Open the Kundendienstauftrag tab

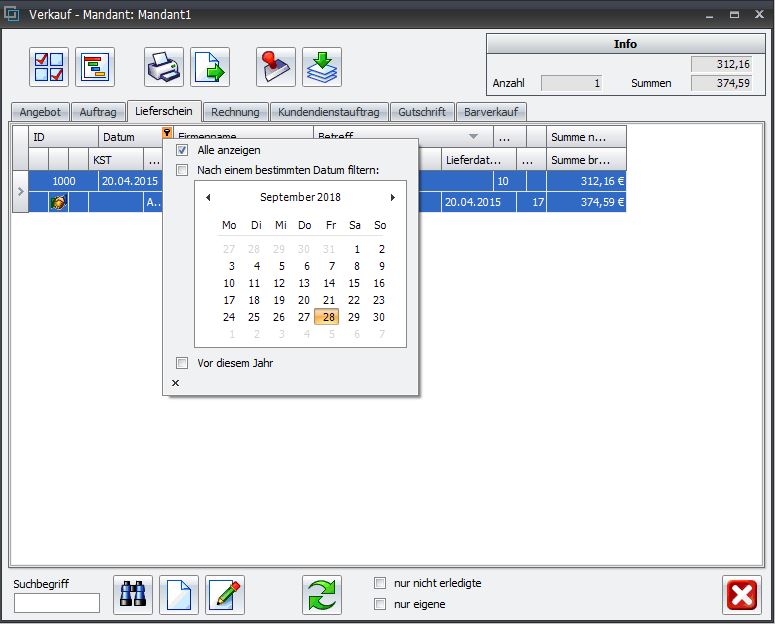click(329, 112)
